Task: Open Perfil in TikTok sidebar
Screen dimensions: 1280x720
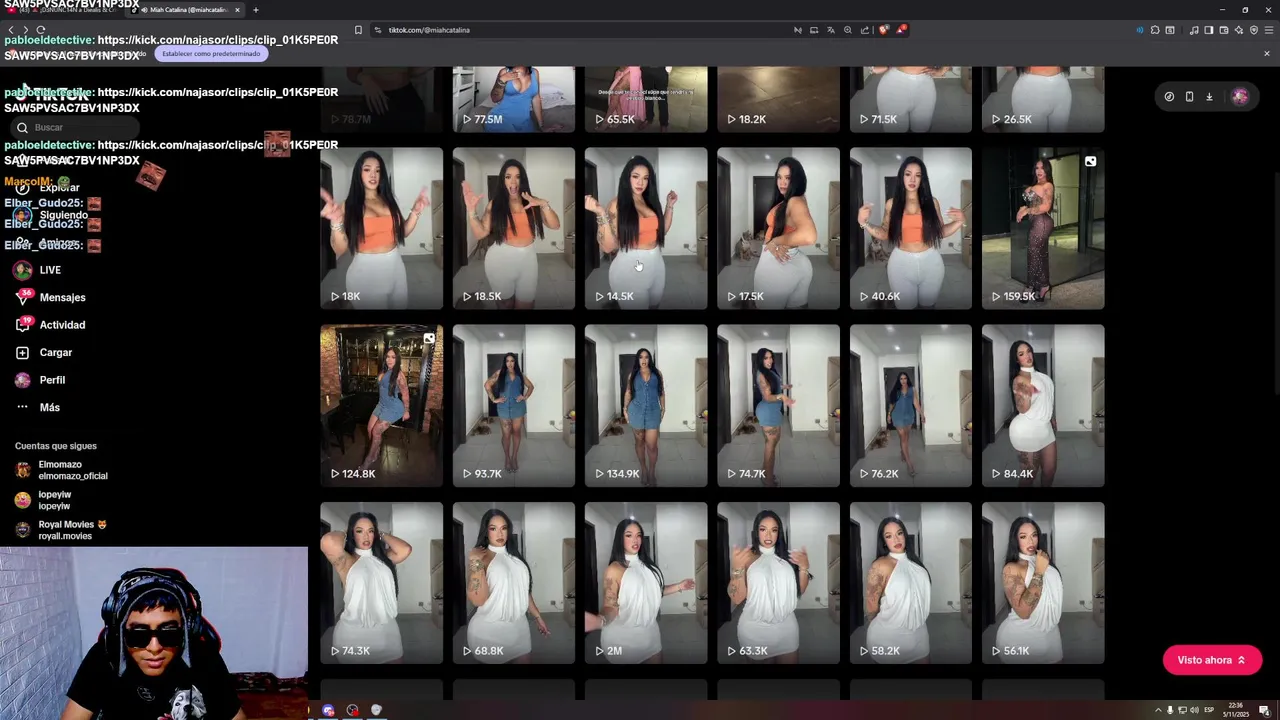Action: click(52, 380)
